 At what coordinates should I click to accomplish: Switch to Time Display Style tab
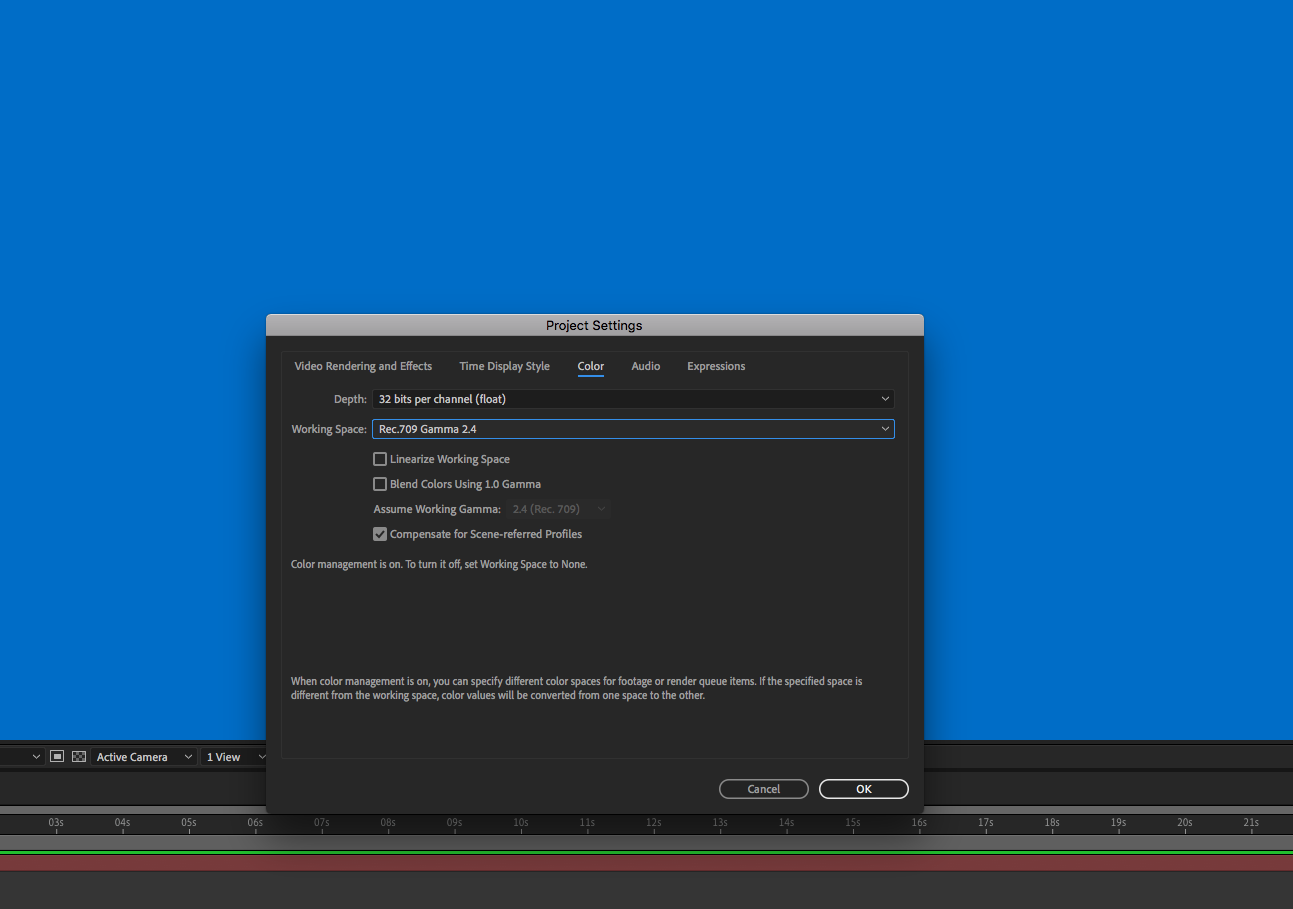pos(504,366)
